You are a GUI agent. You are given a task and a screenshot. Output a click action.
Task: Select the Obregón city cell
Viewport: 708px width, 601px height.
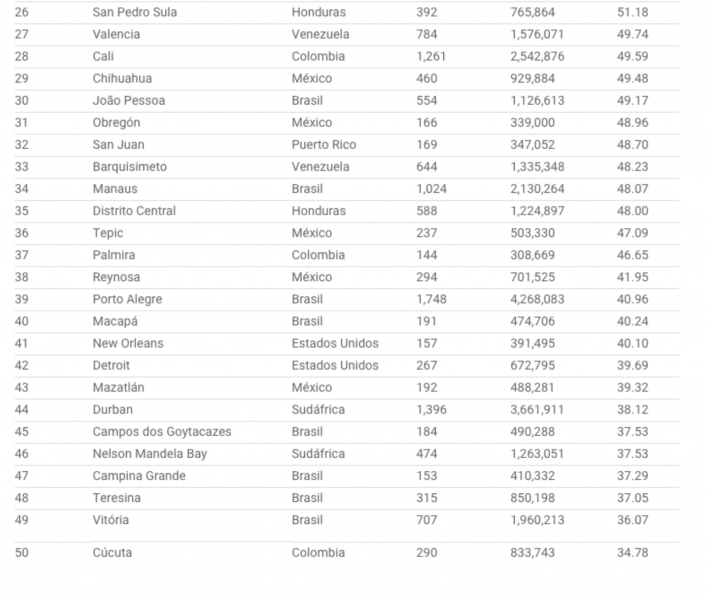[x=116, y=122]
